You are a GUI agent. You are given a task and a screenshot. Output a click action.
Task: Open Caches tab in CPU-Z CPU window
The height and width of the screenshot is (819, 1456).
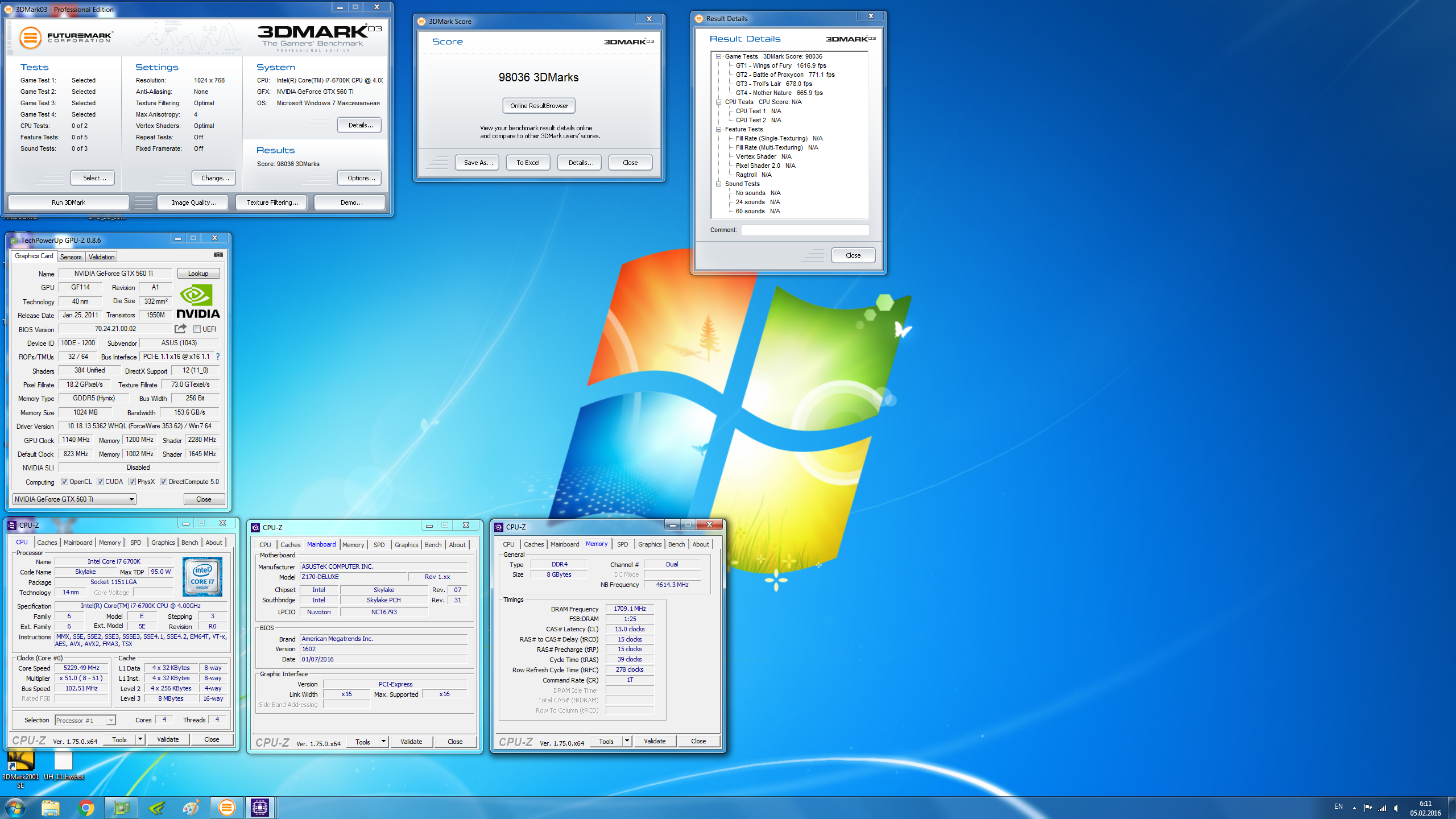click(47, 543)
